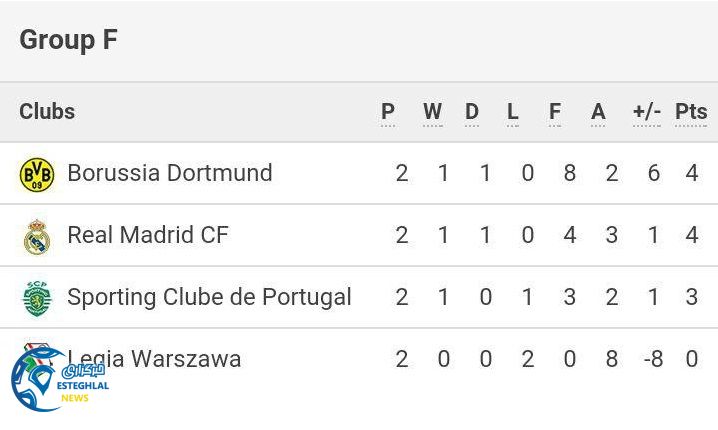Click the Group F heading
The width and height of the screenshot is (718, 430).
click(68, 40)
